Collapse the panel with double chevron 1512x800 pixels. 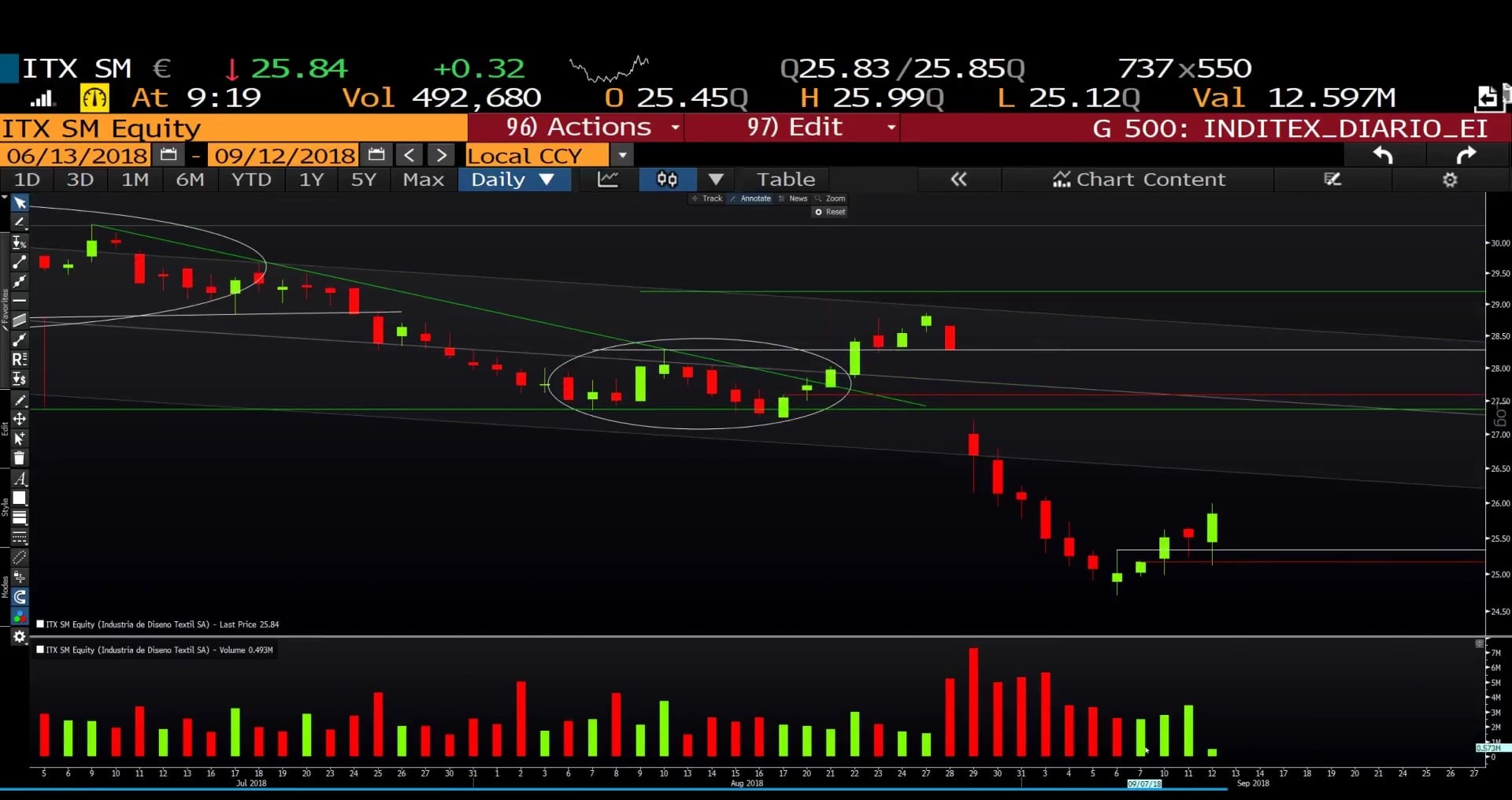coord(958,180)
